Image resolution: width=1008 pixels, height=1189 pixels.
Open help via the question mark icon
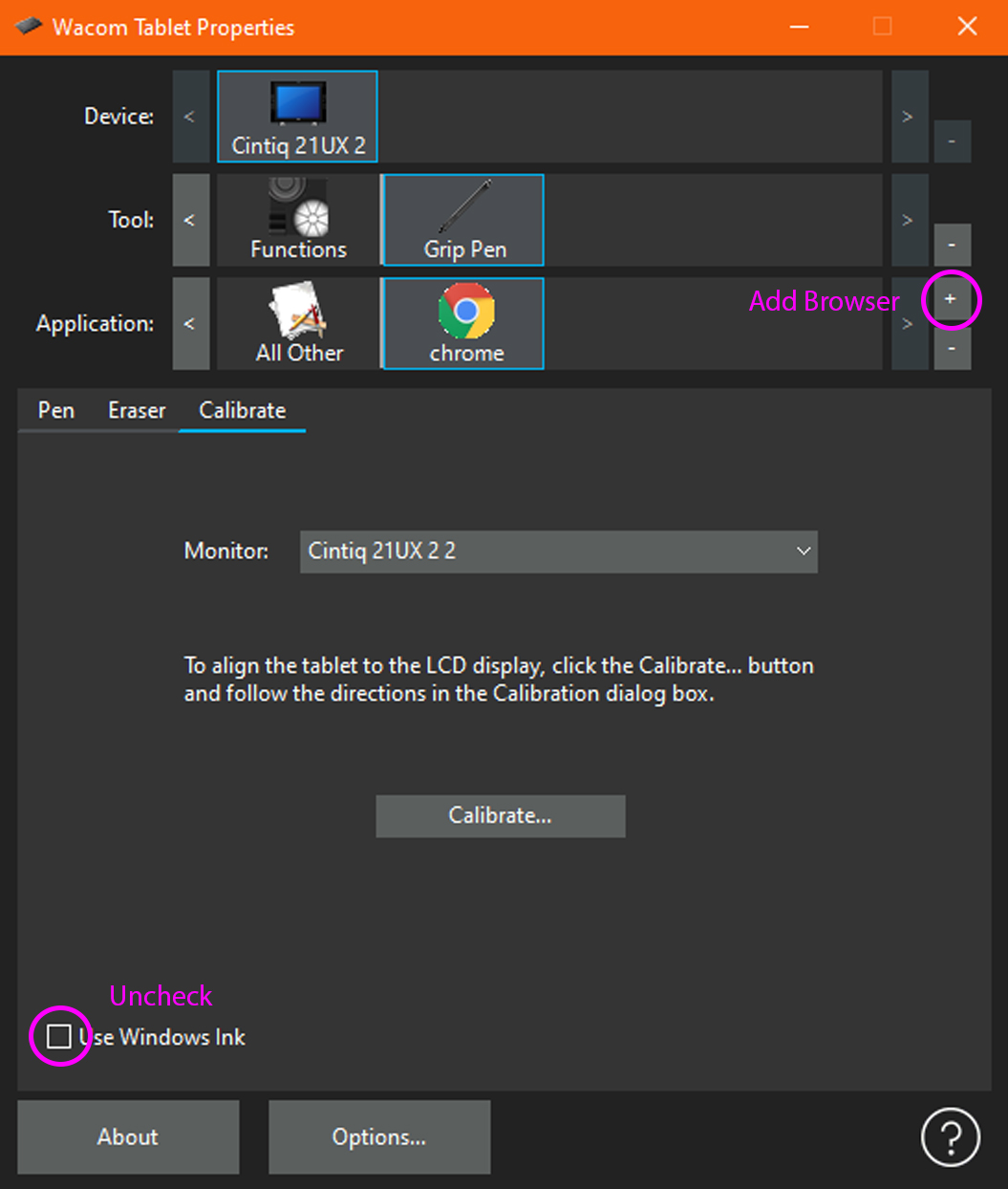950,1137
